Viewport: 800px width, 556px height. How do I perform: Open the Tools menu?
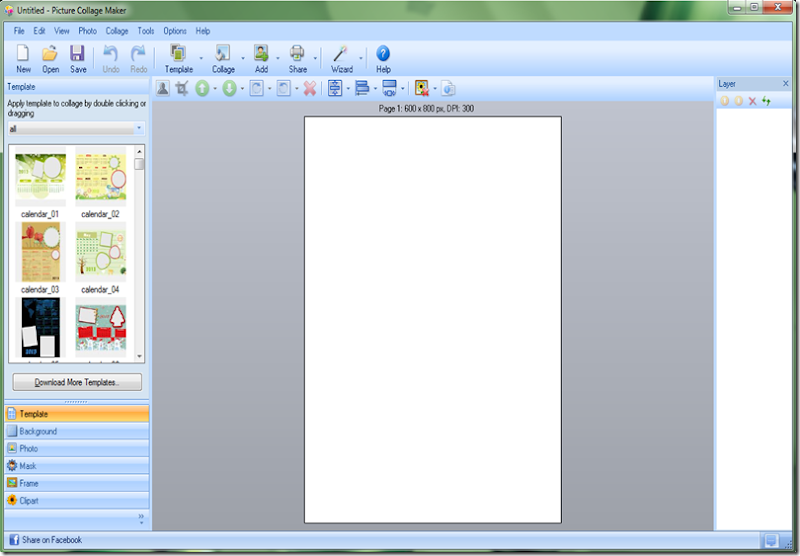click(146, 31)
